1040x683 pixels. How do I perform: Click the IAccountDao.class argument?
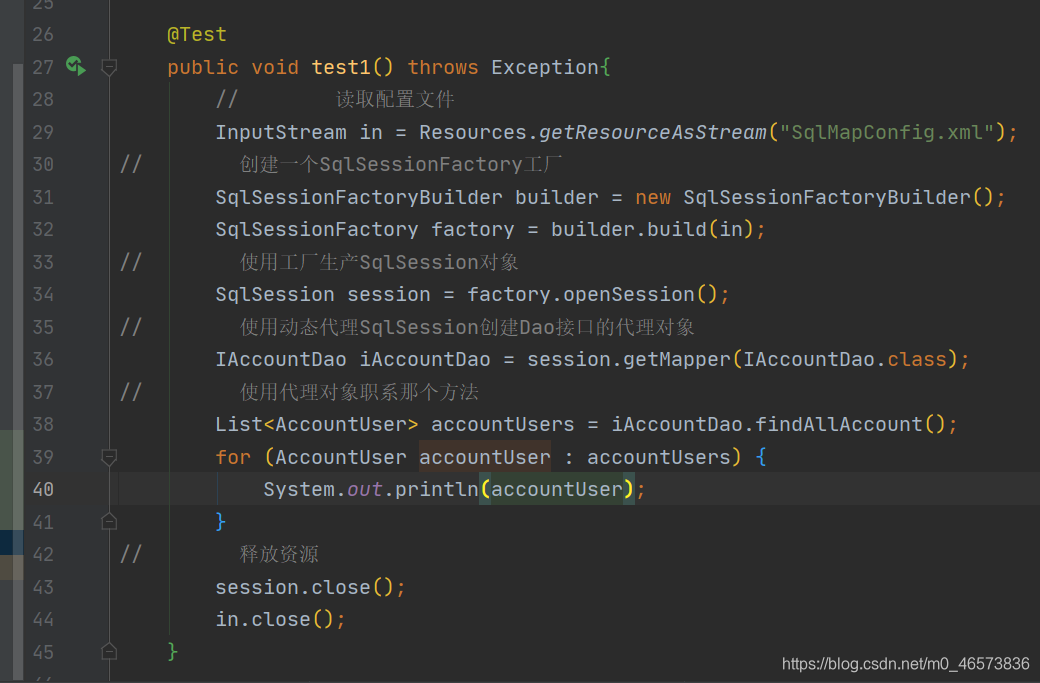pos(845,359)
